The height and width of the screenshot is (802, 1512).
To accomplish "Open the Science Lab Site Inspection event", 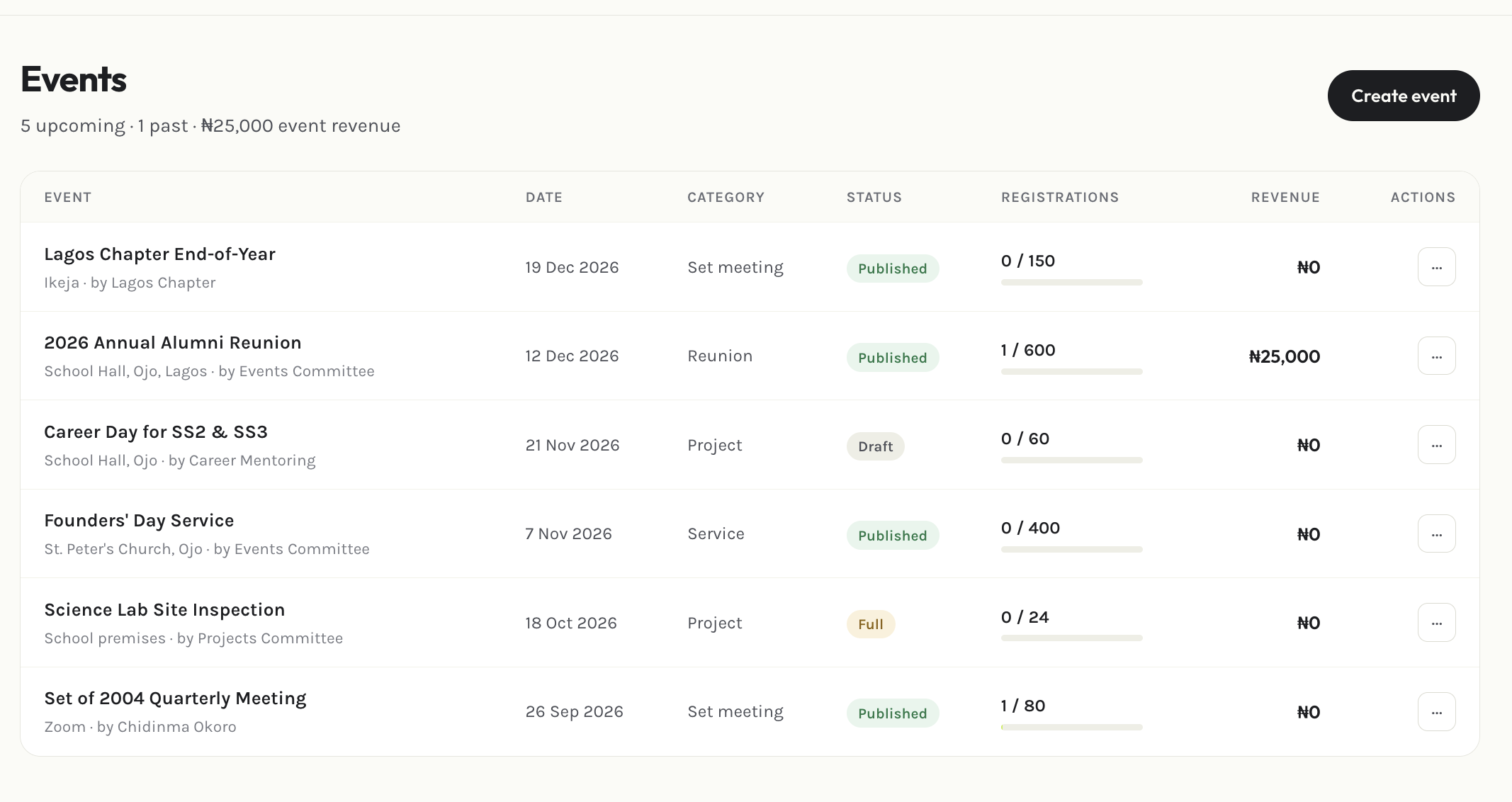I will tap(164, 610).
